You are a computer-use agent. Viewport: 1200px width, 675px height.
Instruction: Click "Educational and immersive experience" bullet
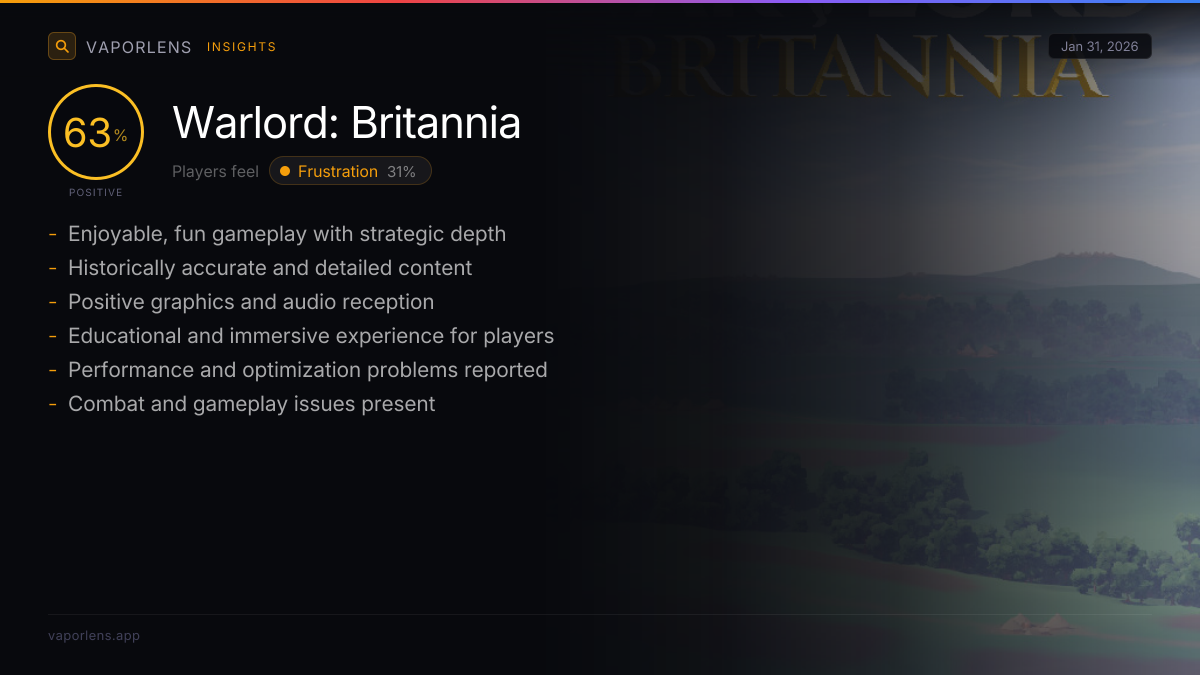[x=311, y=336]
